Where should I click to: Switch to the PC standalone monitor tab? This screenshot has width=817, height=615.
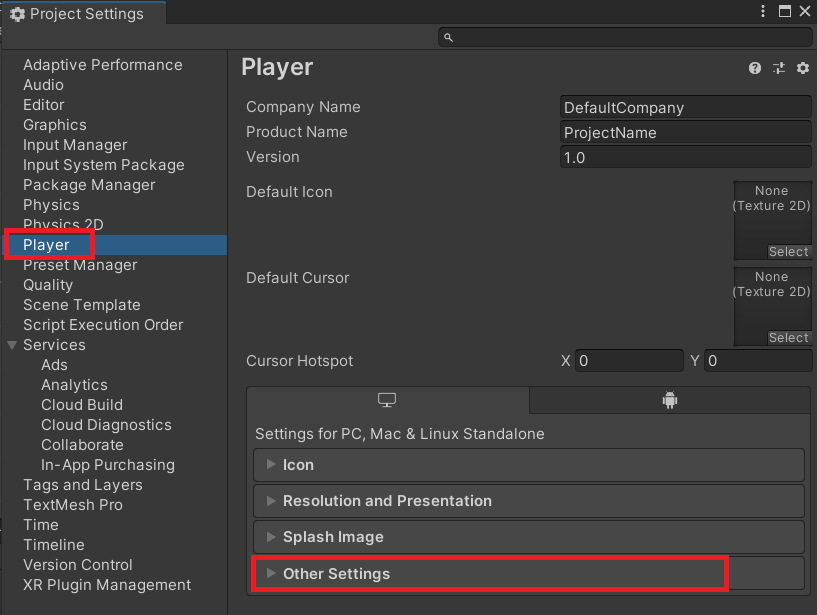coord(387,400)
